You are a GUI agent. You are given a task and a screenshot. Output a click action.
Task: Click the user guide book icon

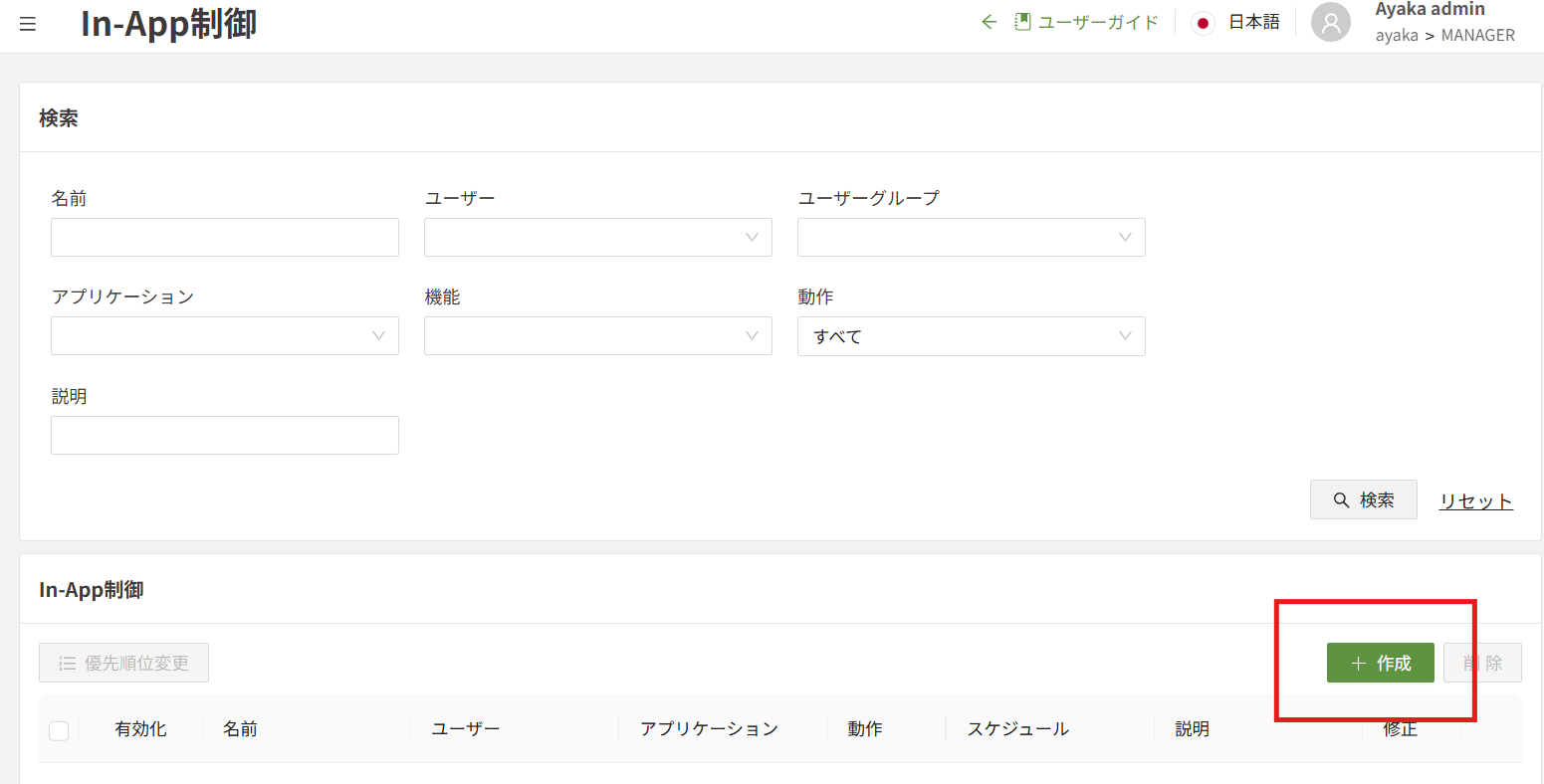click(x=1021, y=22)
